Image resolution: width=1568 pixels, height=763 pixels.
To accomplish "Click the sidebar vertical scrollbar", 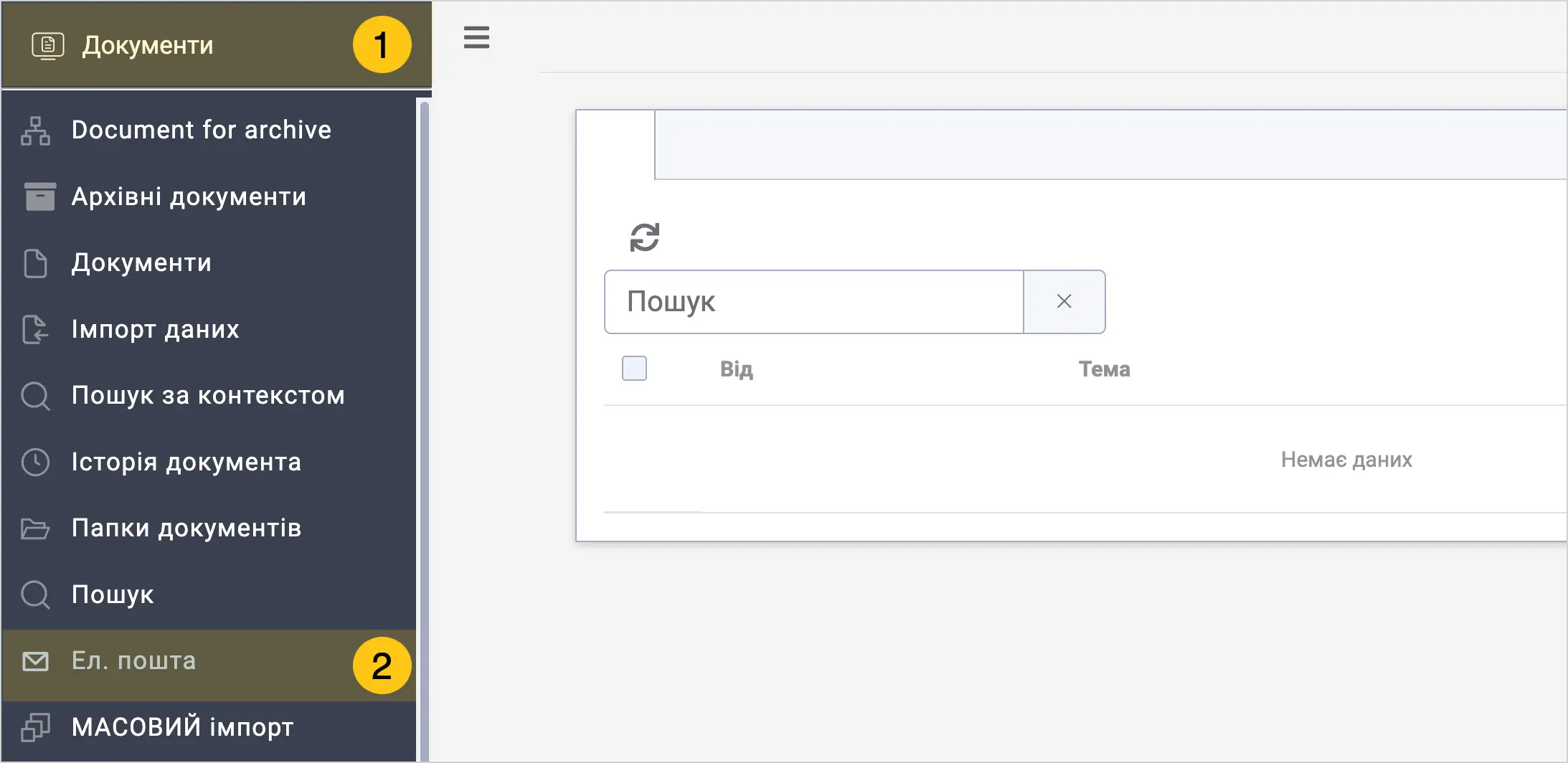I will 424,430.
